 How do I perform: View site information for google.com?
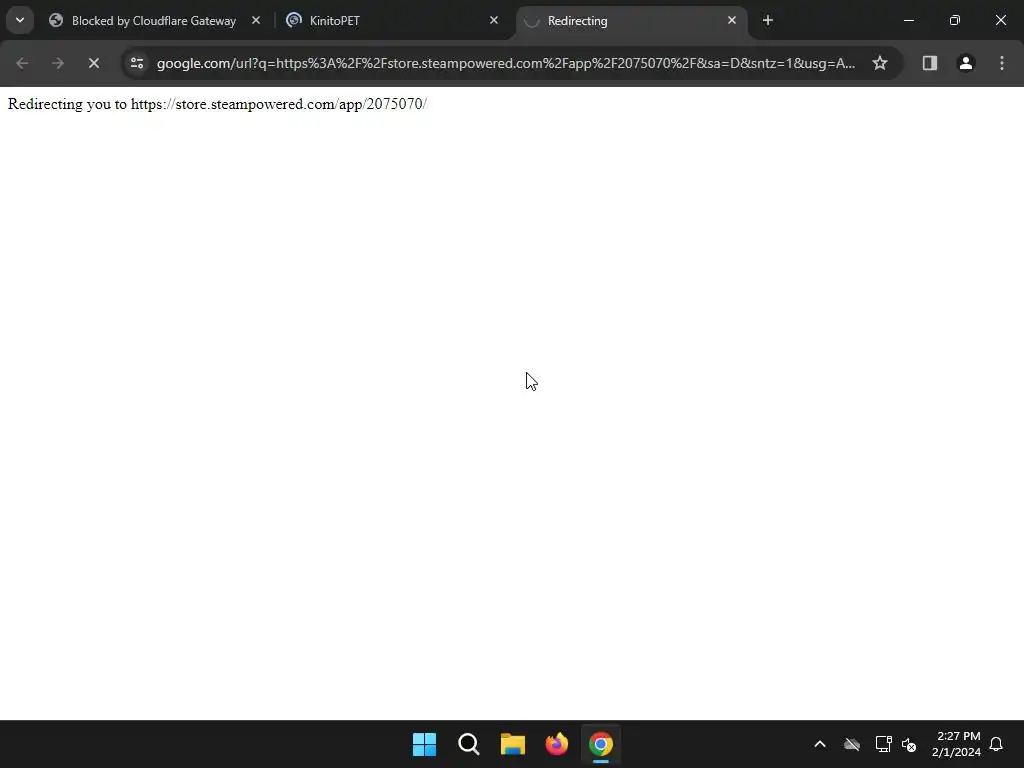point(137,63)
